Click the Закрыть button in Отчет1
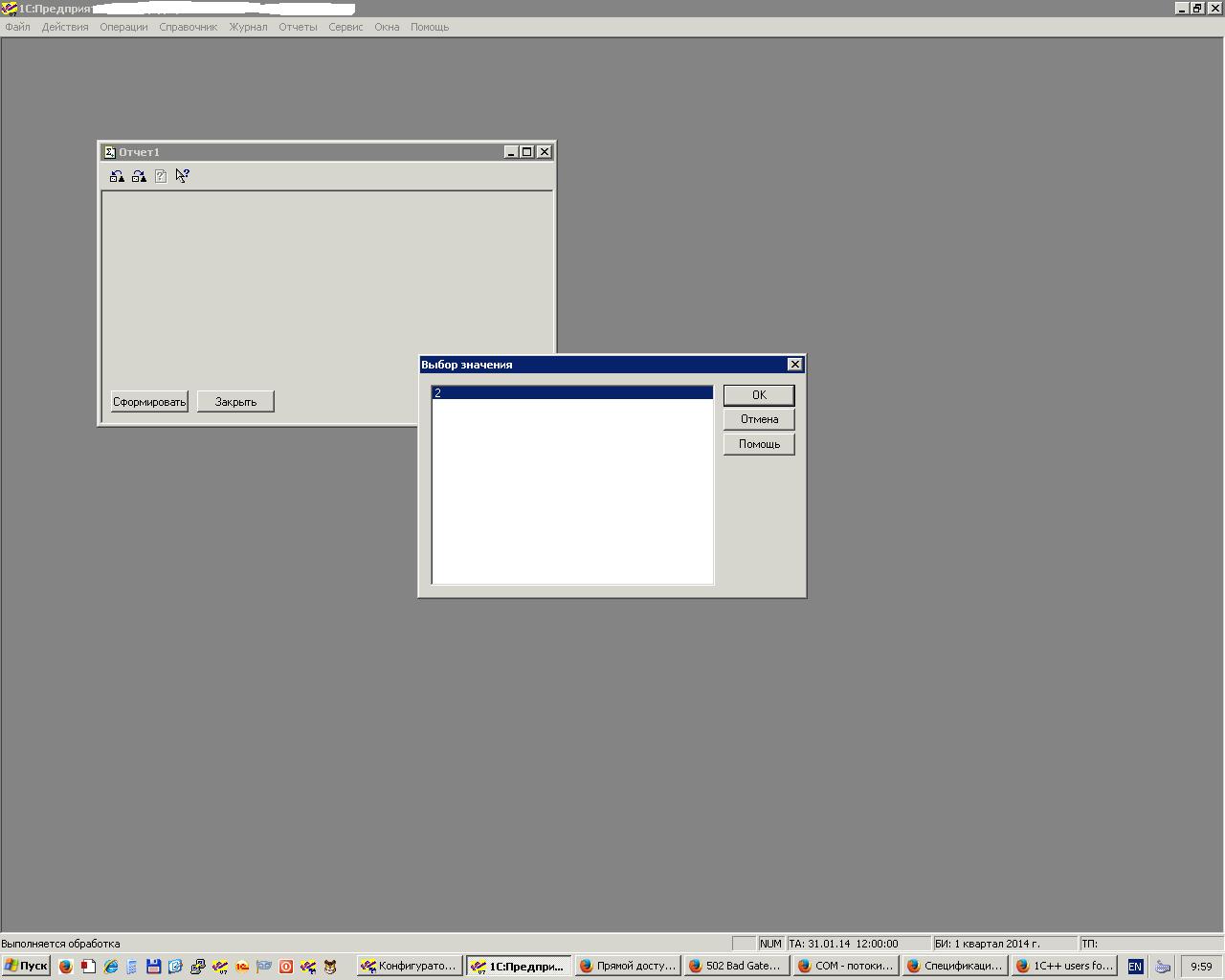The height and width of the screenshot is (980, 1225). tap(235, 402)
